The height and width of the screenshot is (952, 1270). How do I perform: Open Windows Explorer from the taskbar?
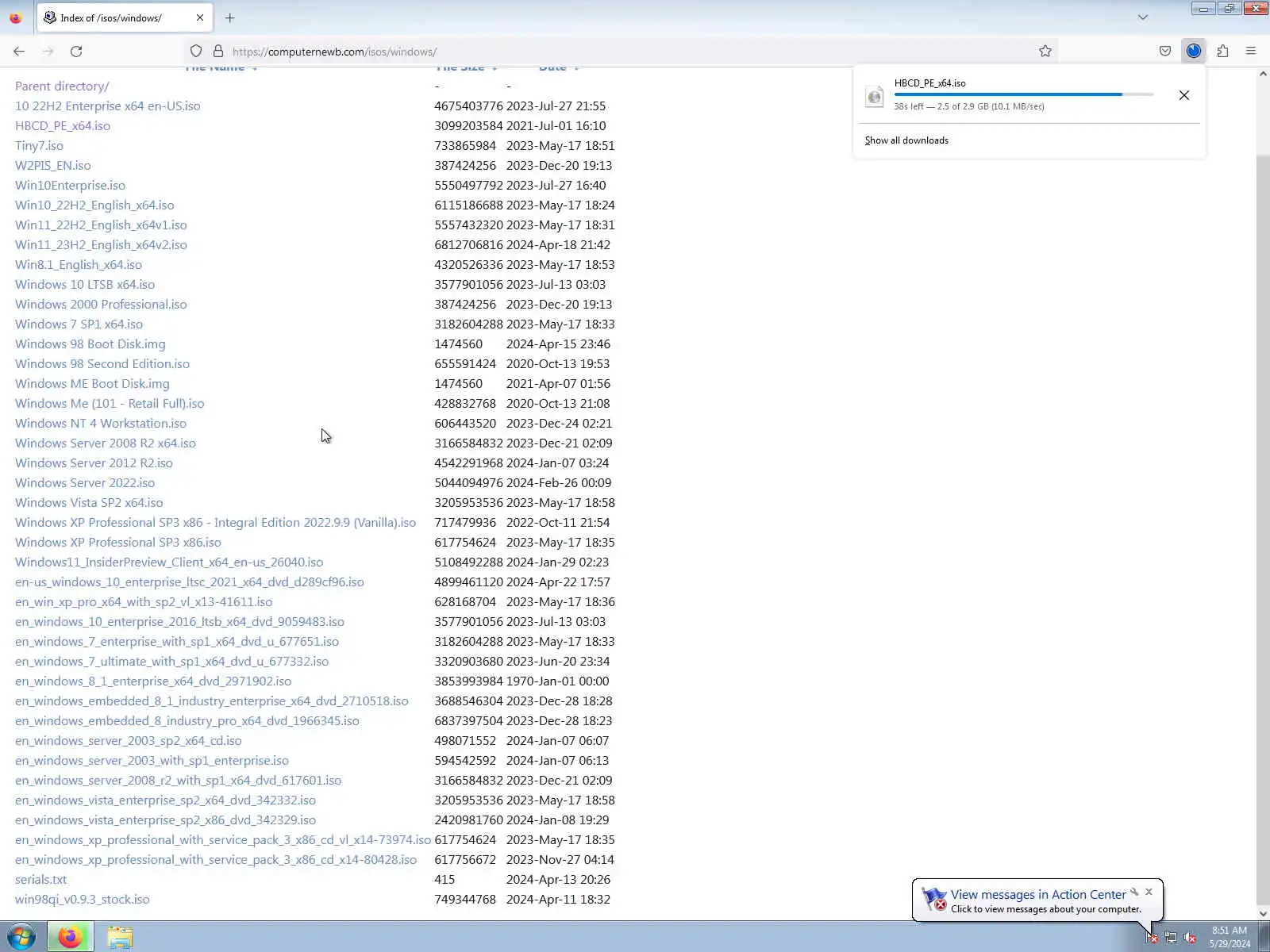(120, 937)
